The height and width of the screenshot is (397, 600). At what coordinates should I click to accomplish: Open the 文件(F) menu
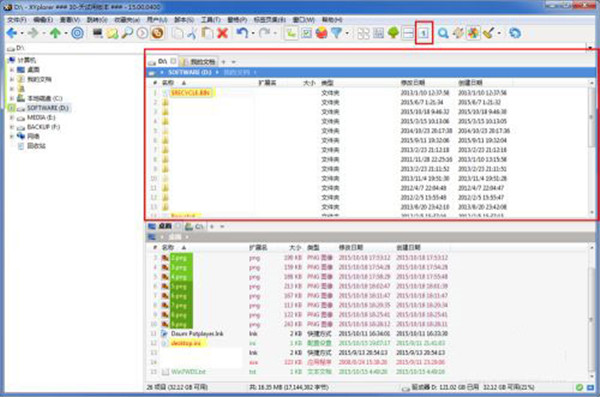point(17,20)
